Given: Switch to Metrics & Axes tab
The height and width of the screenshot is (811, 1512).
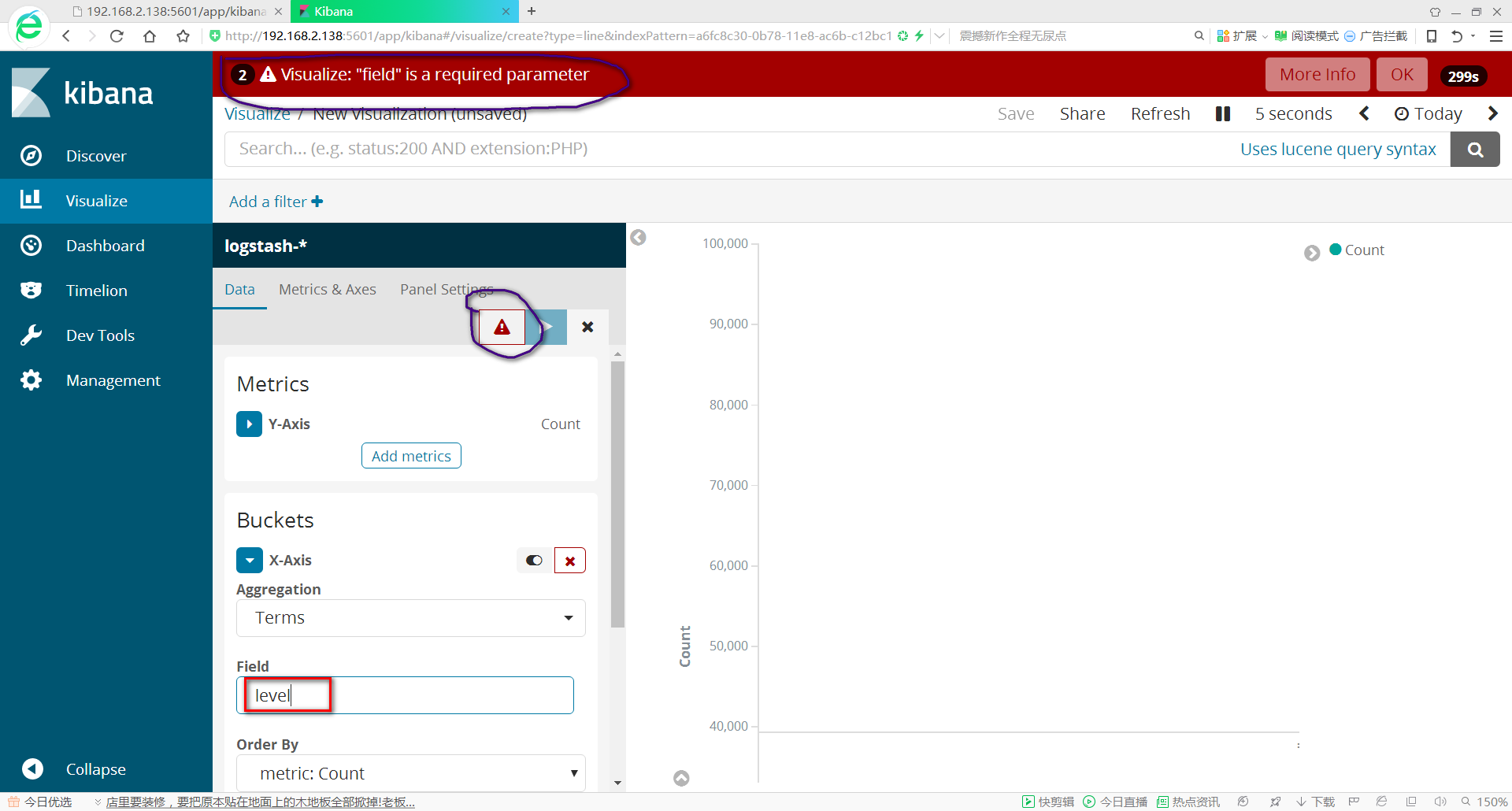Looking at the screenshot, I should (328, 289).
